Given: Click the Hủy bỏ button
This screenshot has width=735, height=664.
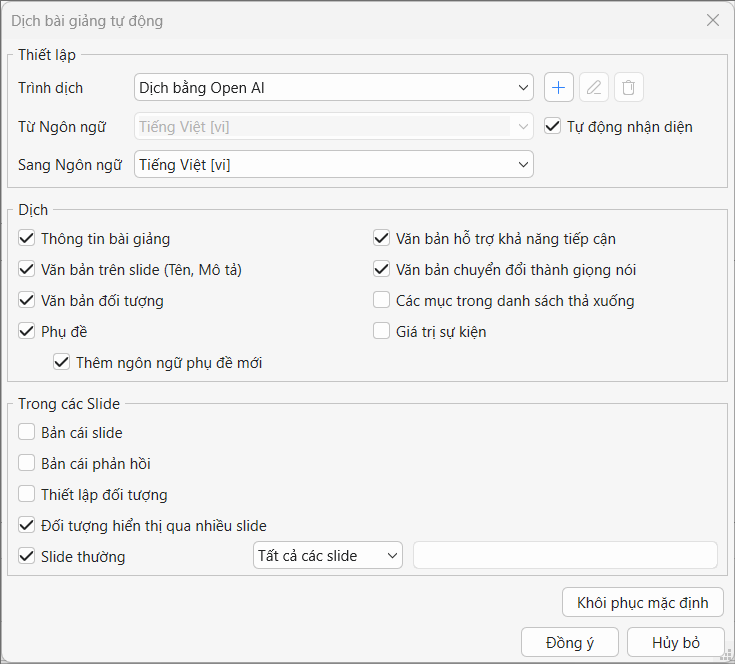Looking at the screenshot, I should [675, 642].
